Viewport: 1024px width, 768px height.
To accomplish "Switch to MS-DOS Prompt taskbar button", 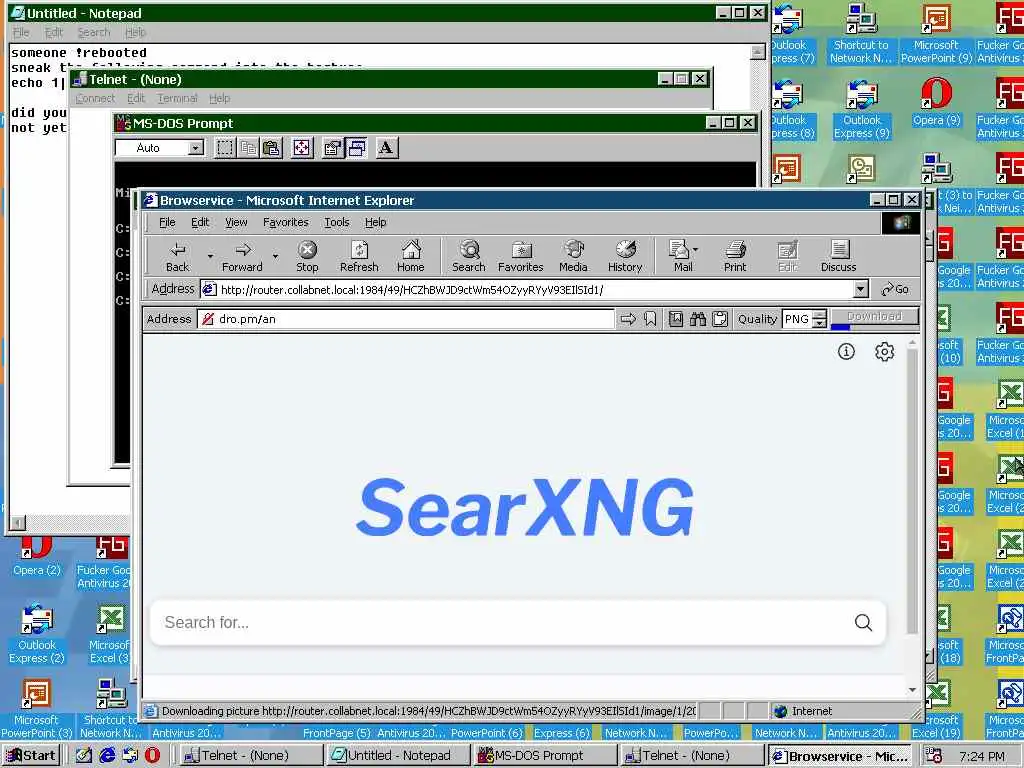I will pyautogui.click(x=545, y=756).
